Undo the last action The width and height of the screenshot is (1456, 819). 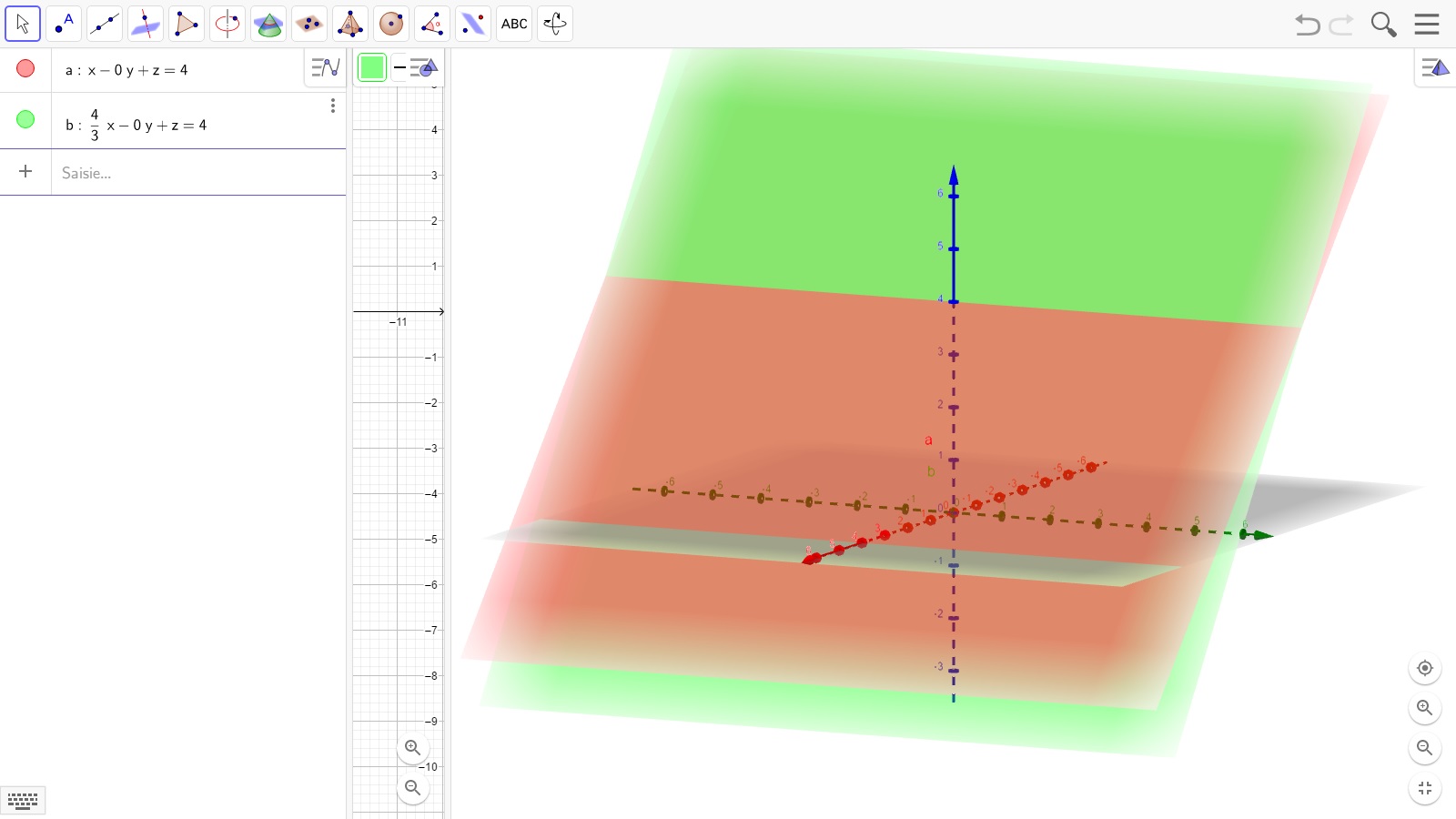pos(1308,25)
